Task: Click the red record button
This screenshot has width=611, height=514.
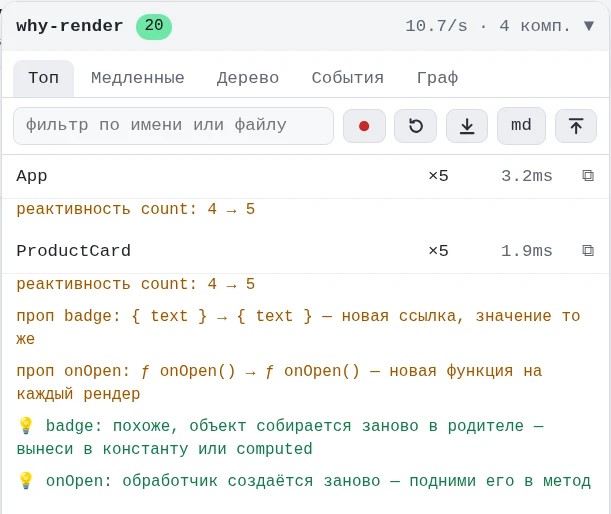Action: 364,126
